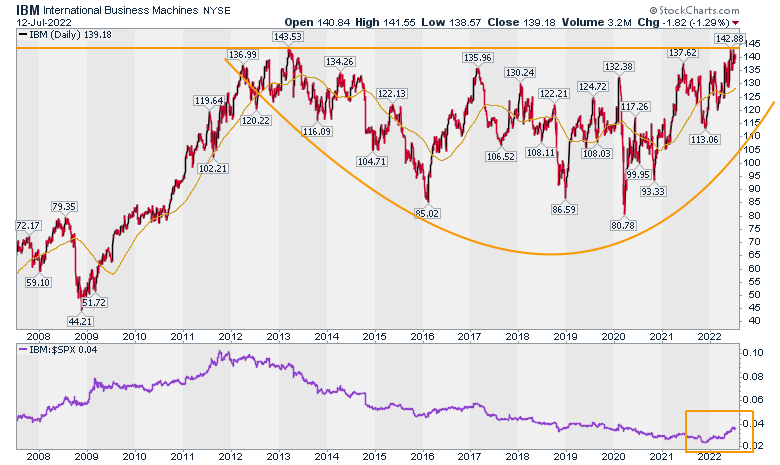The image size is (780, 465).
Task: Click the 145 tick on price y-axis
Action: [752, 43]
